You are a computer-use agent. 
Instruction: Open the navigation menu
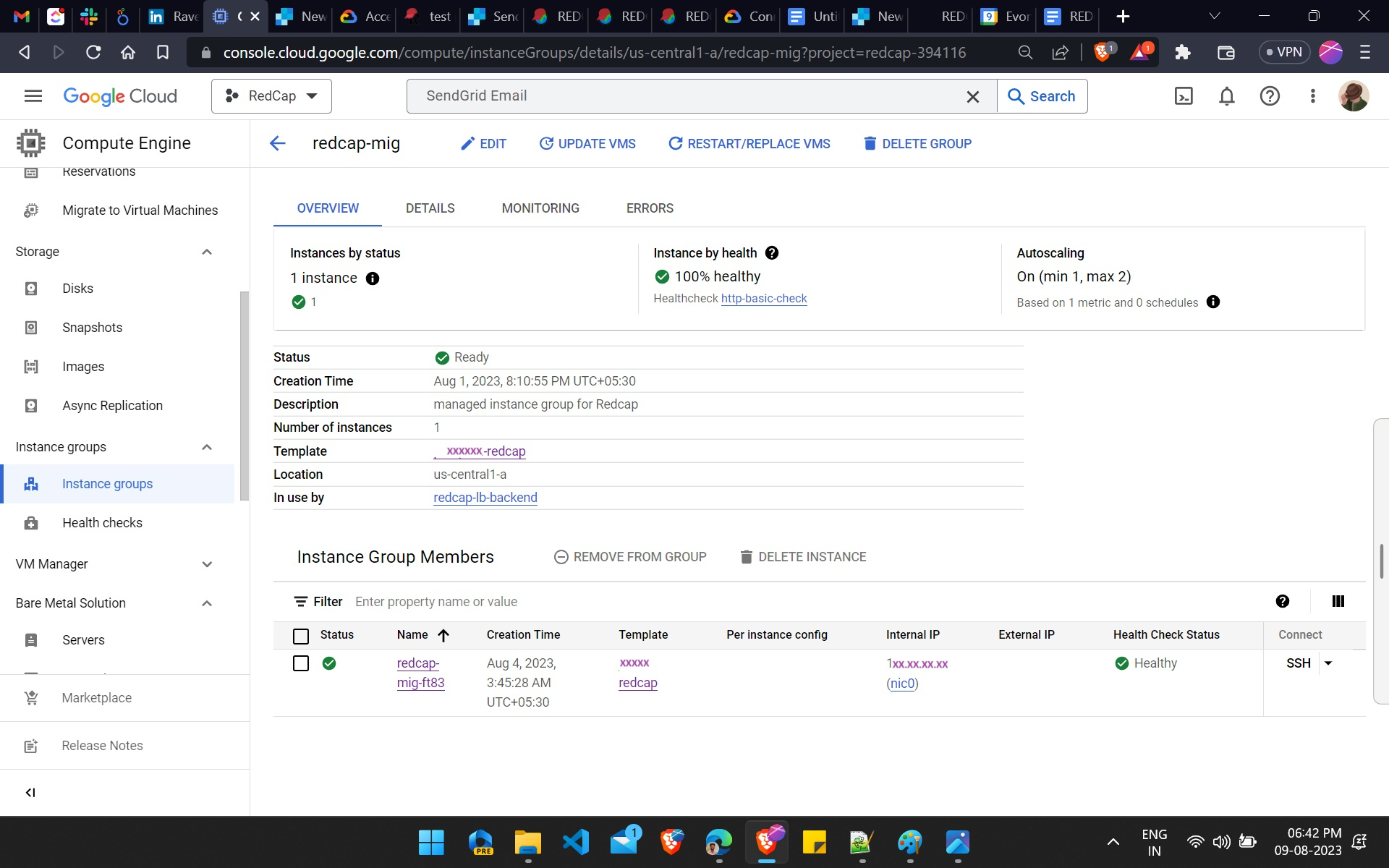tap(33, 95)
